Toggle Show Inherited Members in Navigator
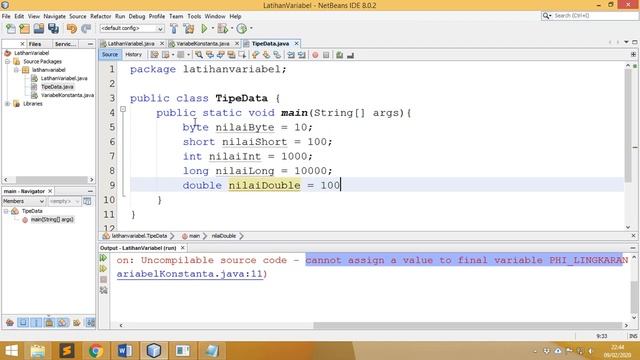The width and height of the screenshot is (640, 360). [x=10, y=322]
